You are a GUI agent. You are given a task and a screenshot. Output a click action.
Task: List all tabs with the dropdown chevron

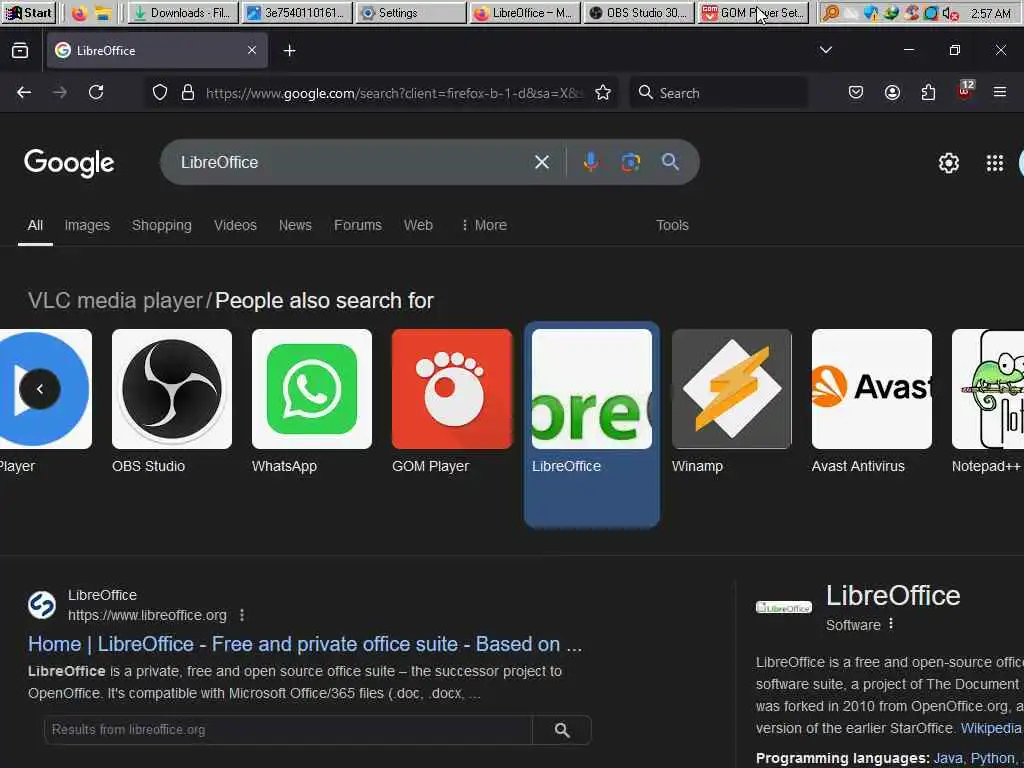coord(825,50)
